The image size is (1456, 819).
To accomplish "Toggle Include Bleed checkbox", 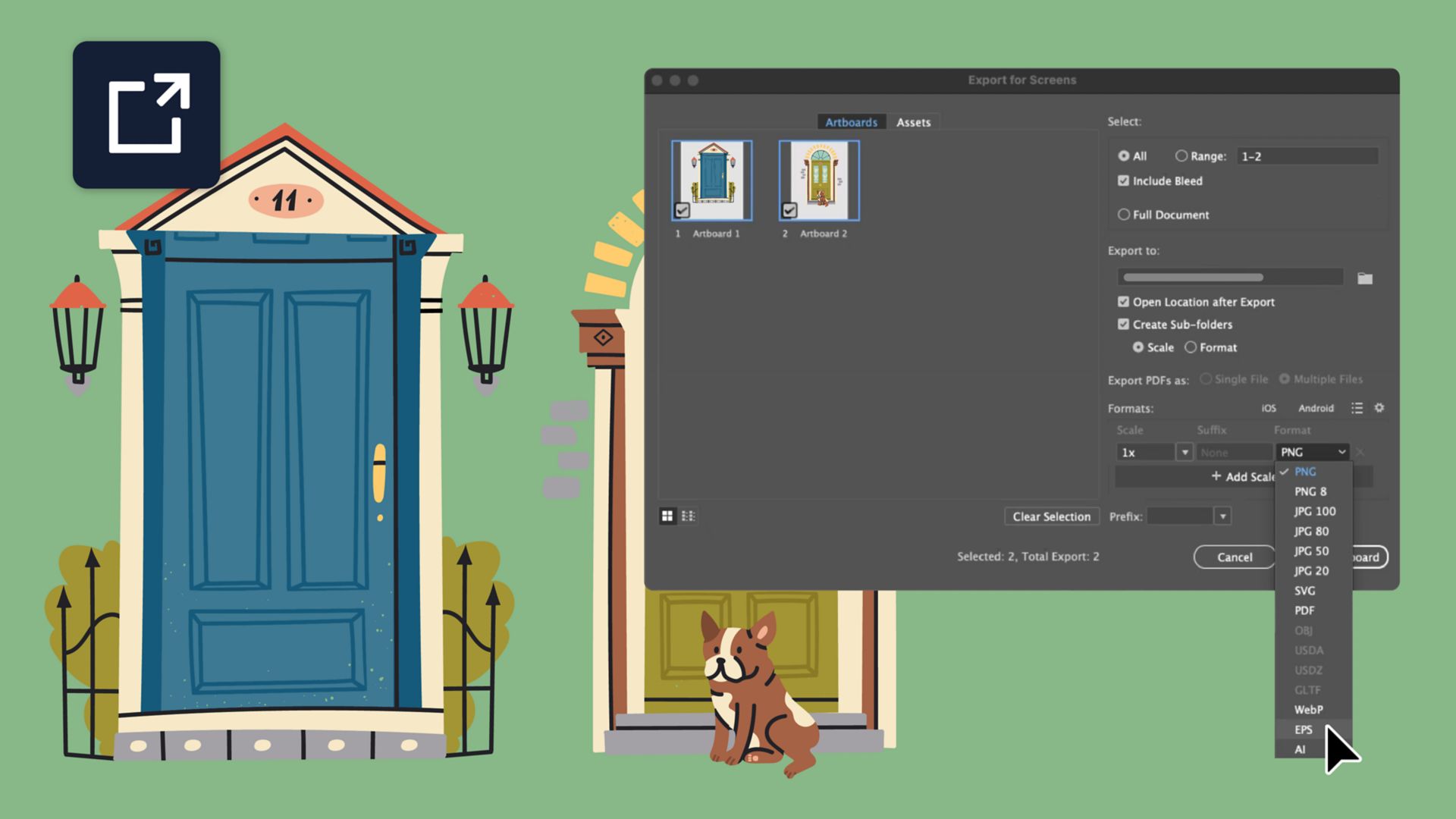I will 1122,181.
